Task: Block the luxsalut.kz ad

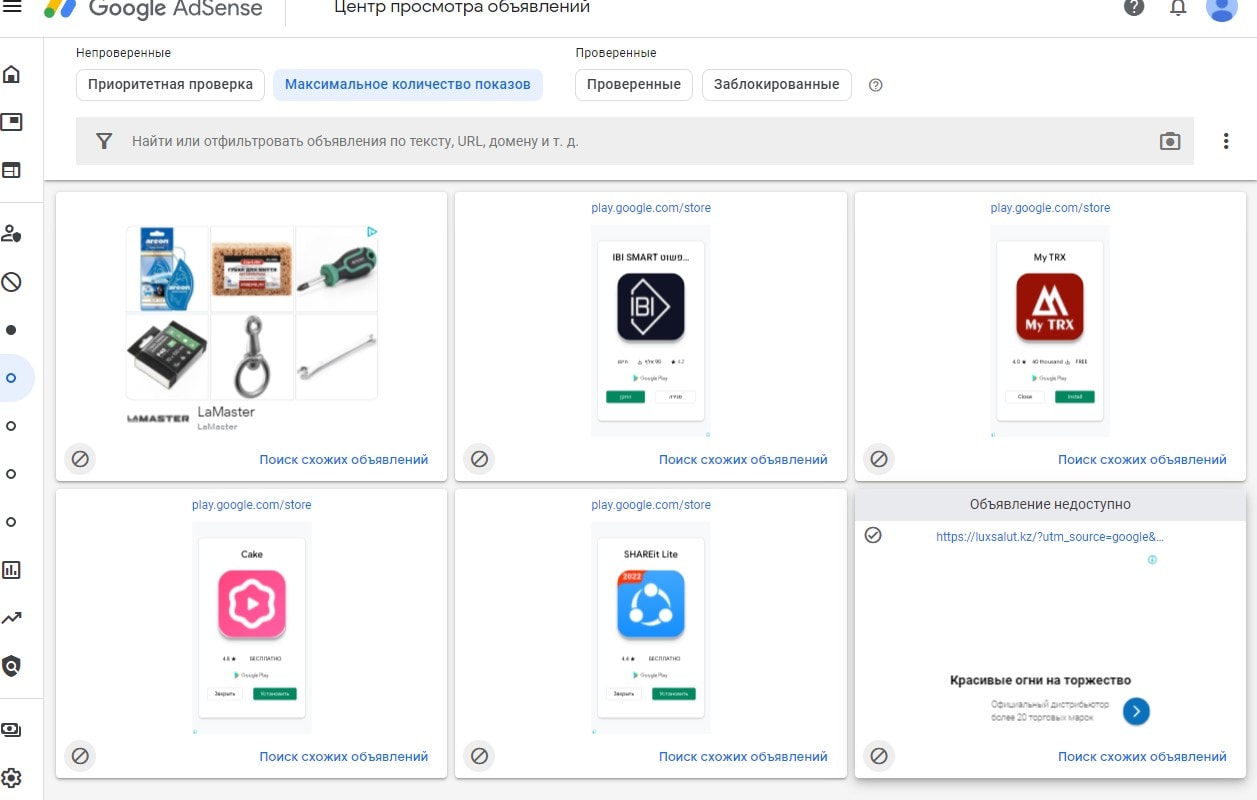Action: [879, 756]
